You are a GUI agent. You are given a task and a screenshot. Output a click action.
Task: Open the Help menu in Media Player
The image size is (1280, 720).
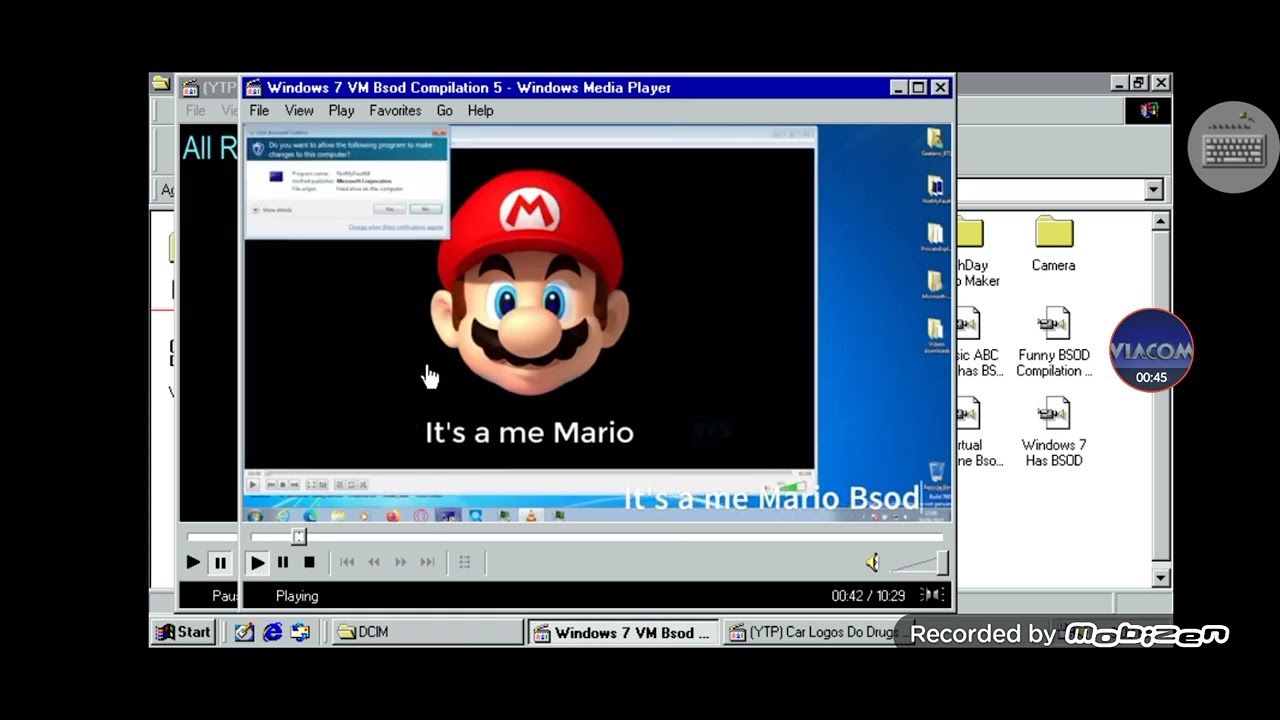tap(480, 111)
